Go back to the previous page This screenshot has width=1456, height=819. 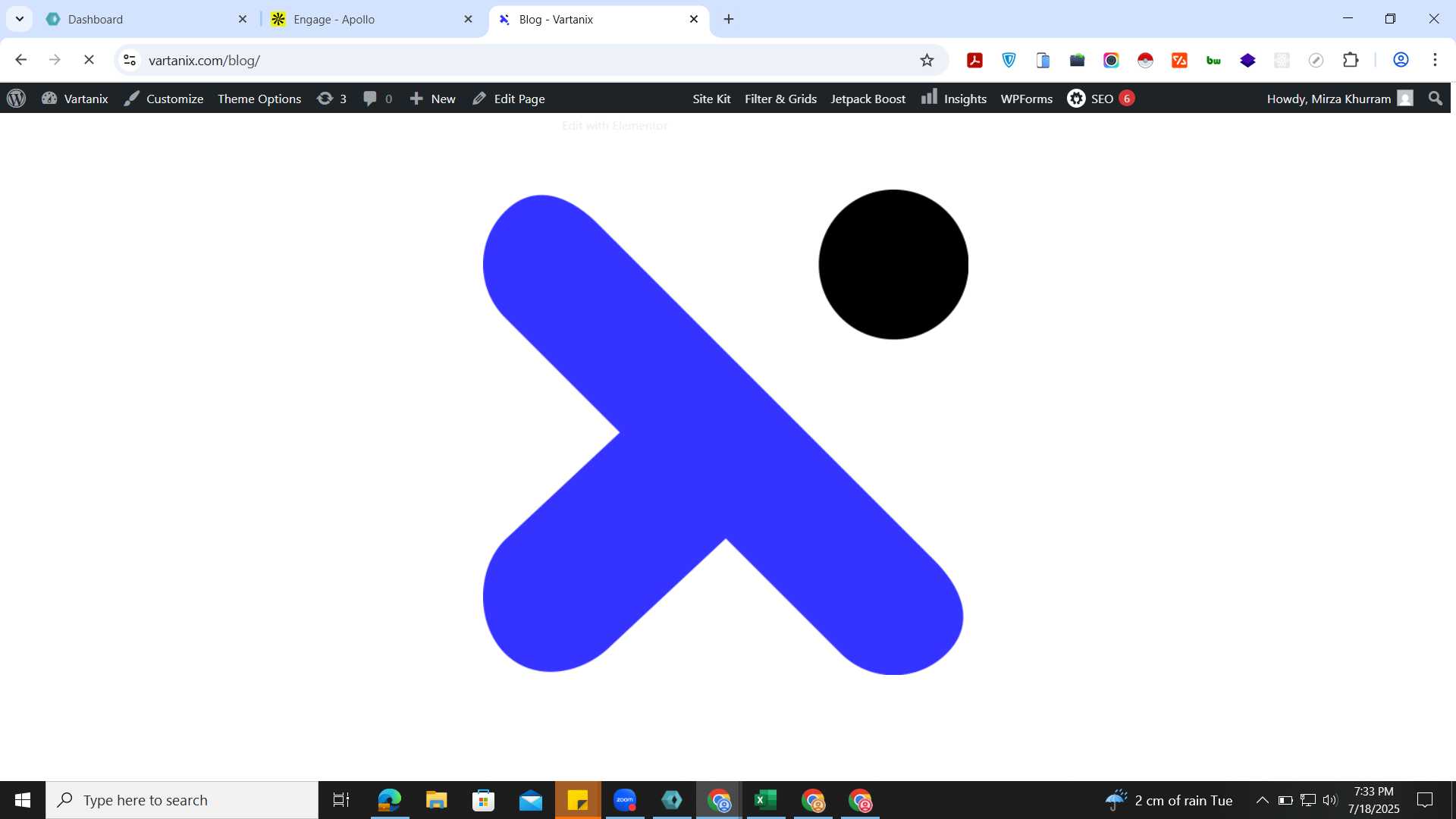(20, 60)
